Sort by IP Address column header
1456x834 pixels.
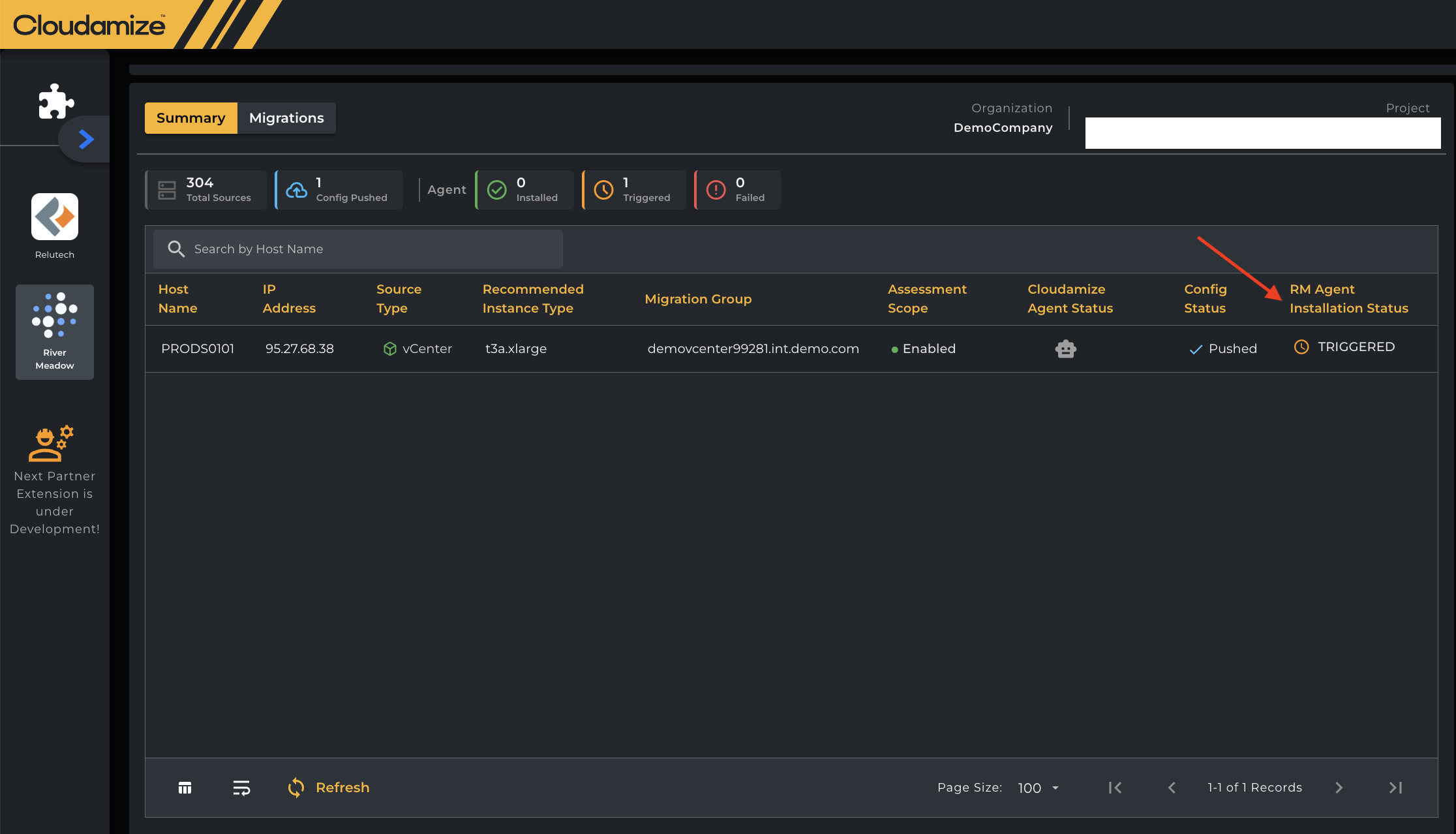289,299
